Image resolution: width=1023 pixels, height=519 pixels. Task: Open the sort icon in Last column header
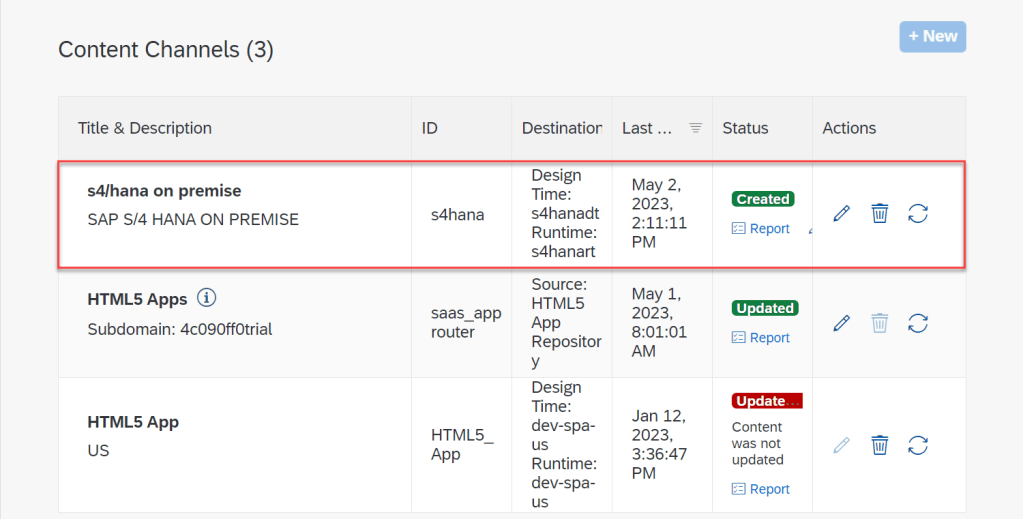(x=696, y=128)
